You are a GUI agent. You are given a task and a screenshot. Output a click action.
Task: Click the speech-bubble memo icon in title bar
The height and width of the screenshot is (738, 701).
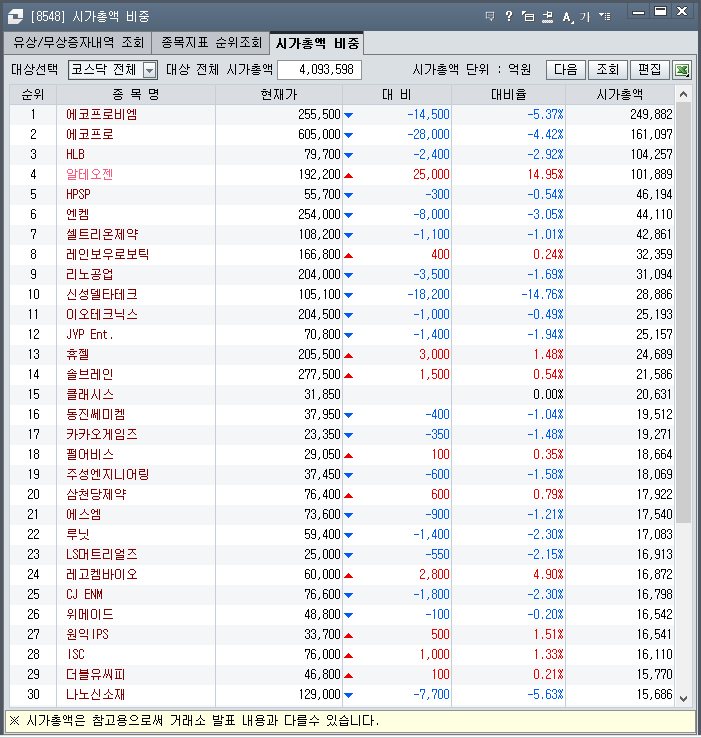(490, 16)
